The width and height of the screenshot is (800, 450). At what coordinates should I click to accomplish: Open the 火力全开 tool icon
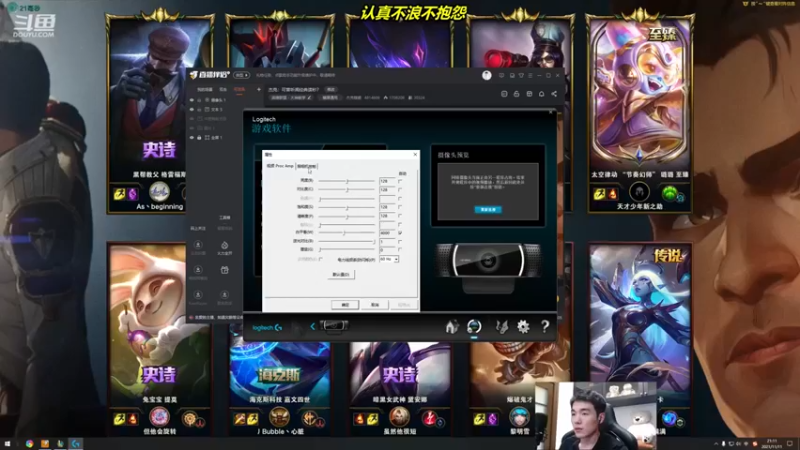[x=224, y=245]
